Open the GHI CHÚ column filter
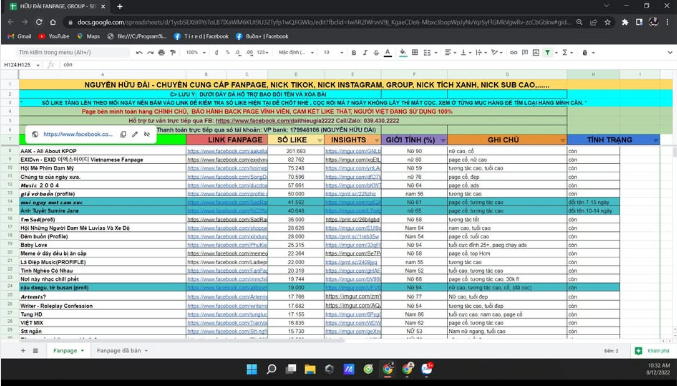Screen dimensions: 677x386 coord(562,140)
